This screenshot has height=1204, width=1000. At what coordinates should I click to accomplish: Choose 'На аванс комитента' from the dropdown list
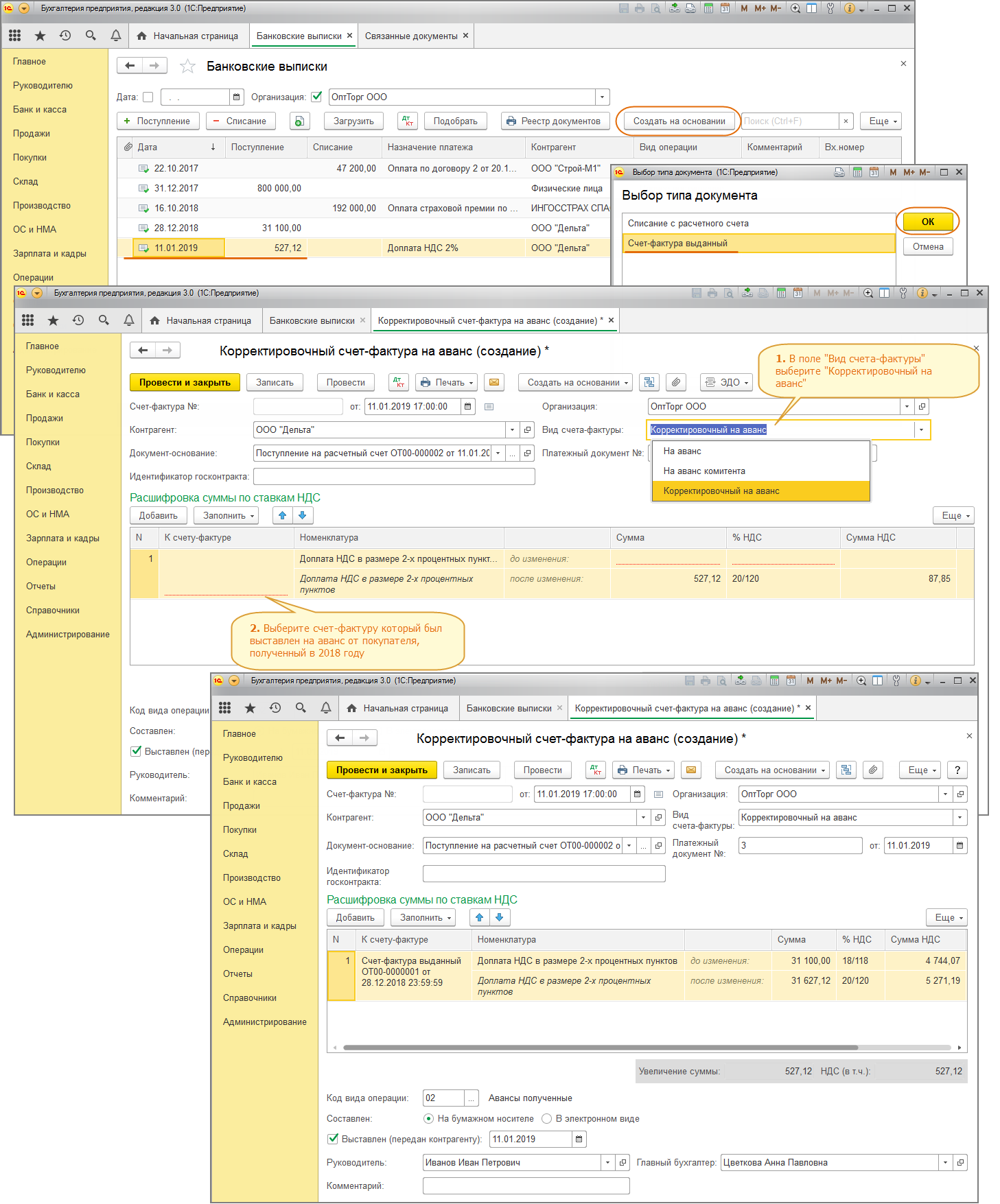click(704, 471)
